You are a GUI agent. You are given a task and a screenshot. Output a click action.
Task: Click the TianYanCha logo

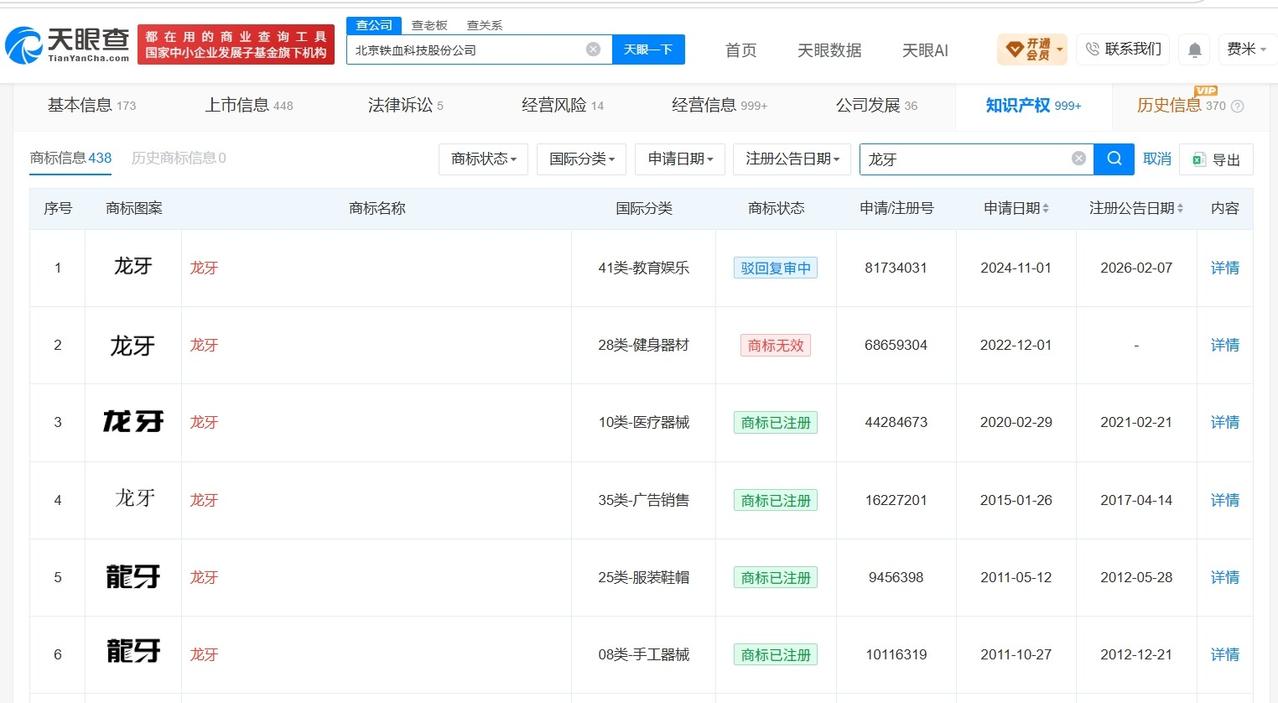[x=68, y=45]
